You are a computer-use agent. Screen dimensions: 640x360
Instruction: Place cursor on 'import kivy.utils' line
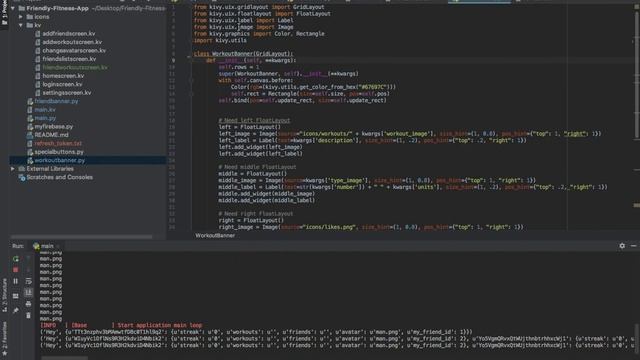(220, 40)
